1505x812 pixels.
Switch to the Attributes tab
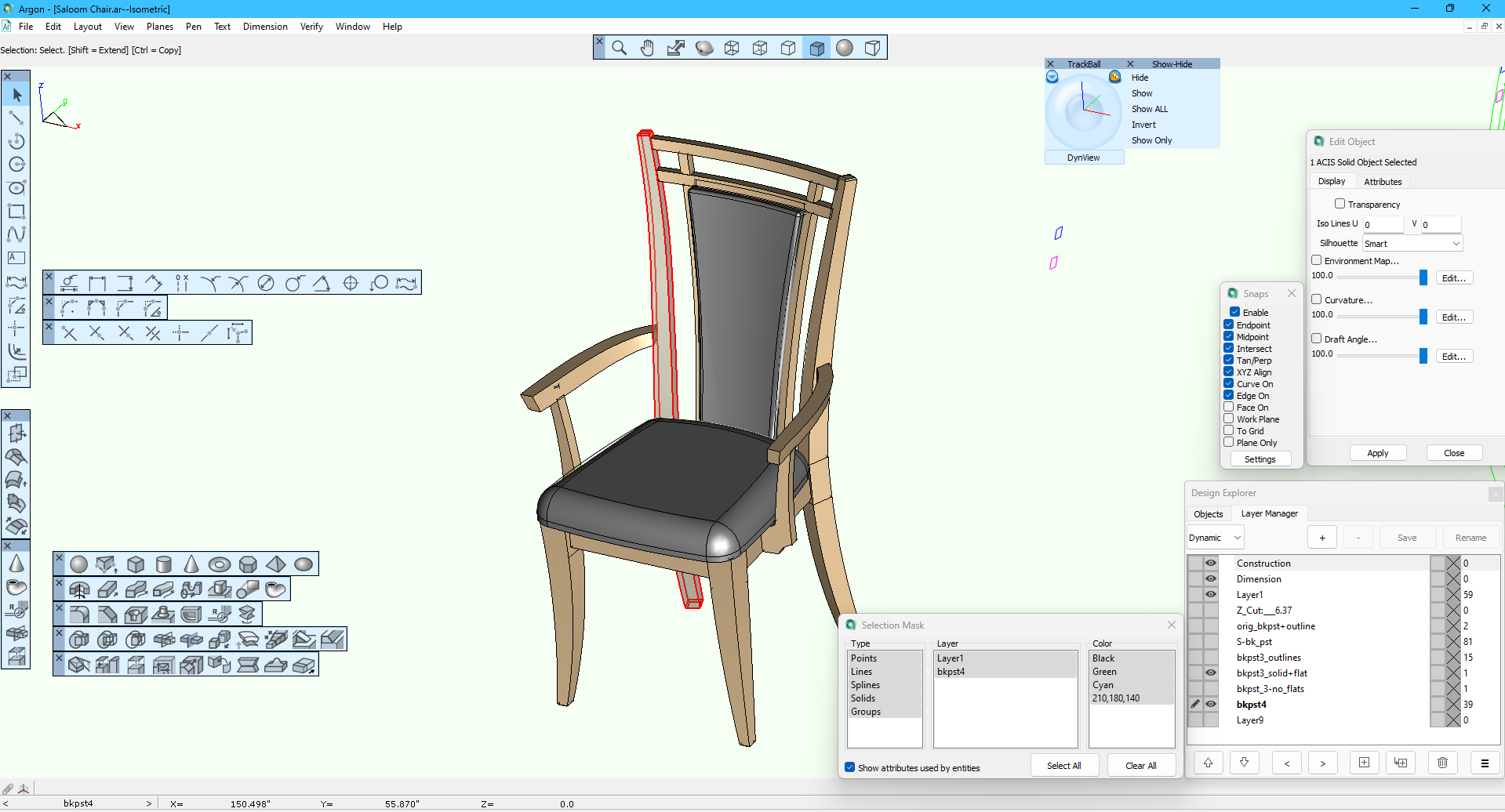point(1383,182)
